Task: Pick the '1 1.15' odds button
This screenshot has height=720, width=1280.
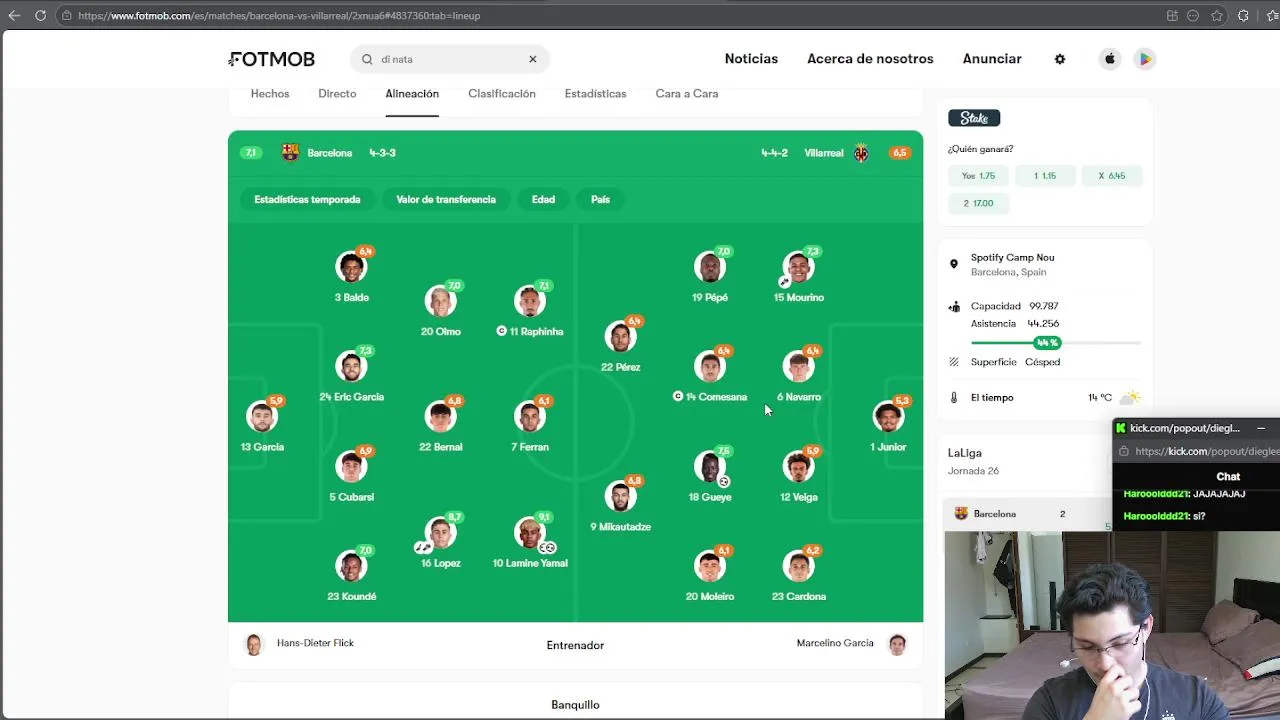Action: point(1045,176)
